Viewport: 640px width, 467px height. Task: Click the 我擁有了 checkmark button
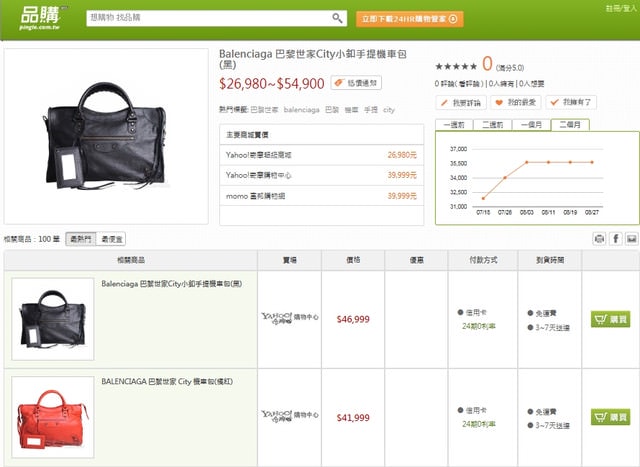click(575, 102)
